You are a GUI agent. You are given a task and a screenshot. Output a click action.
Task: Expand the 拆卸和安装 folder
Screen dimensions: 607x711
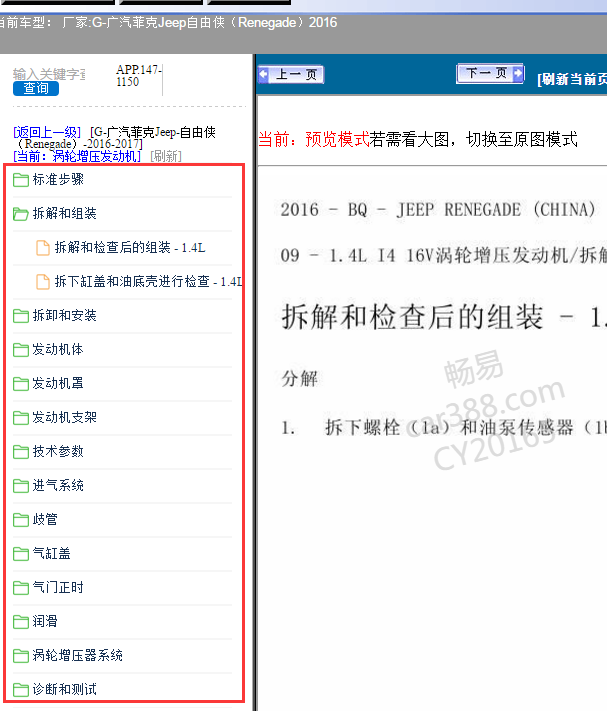64,316
